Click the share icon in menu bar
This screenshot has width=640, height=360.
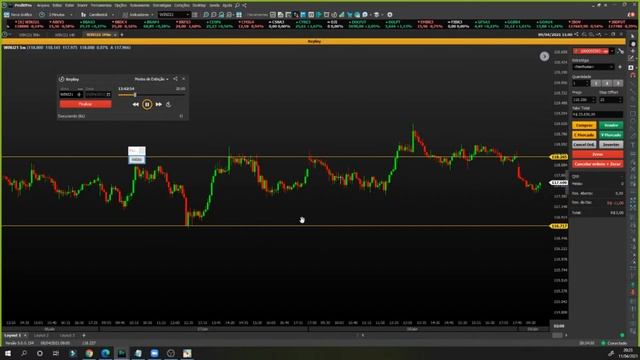pos(244,5)
